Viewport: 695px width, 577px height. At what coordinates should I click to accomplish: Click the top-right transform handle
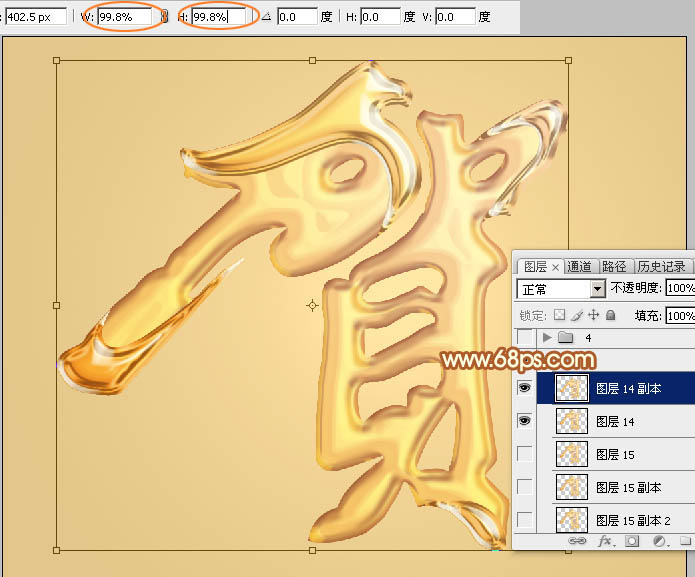pos(569,60)
